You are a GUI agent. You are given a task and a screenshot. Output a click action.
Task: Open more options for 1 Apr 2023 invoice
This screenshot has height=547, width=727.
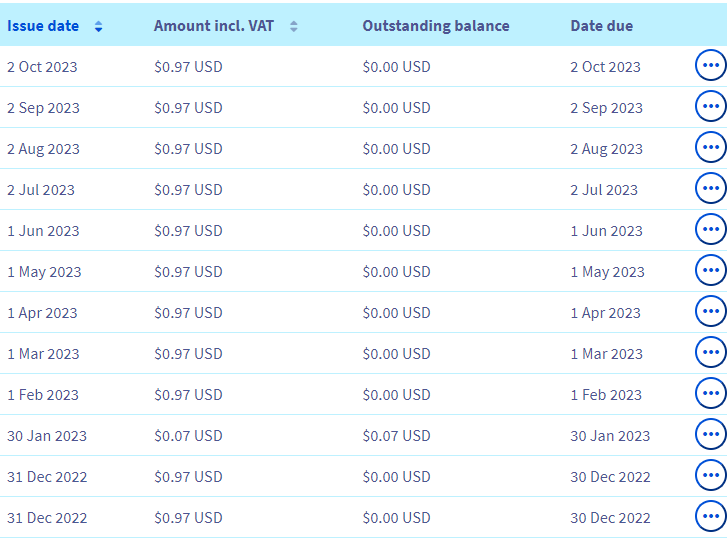[x=710, y=311]
